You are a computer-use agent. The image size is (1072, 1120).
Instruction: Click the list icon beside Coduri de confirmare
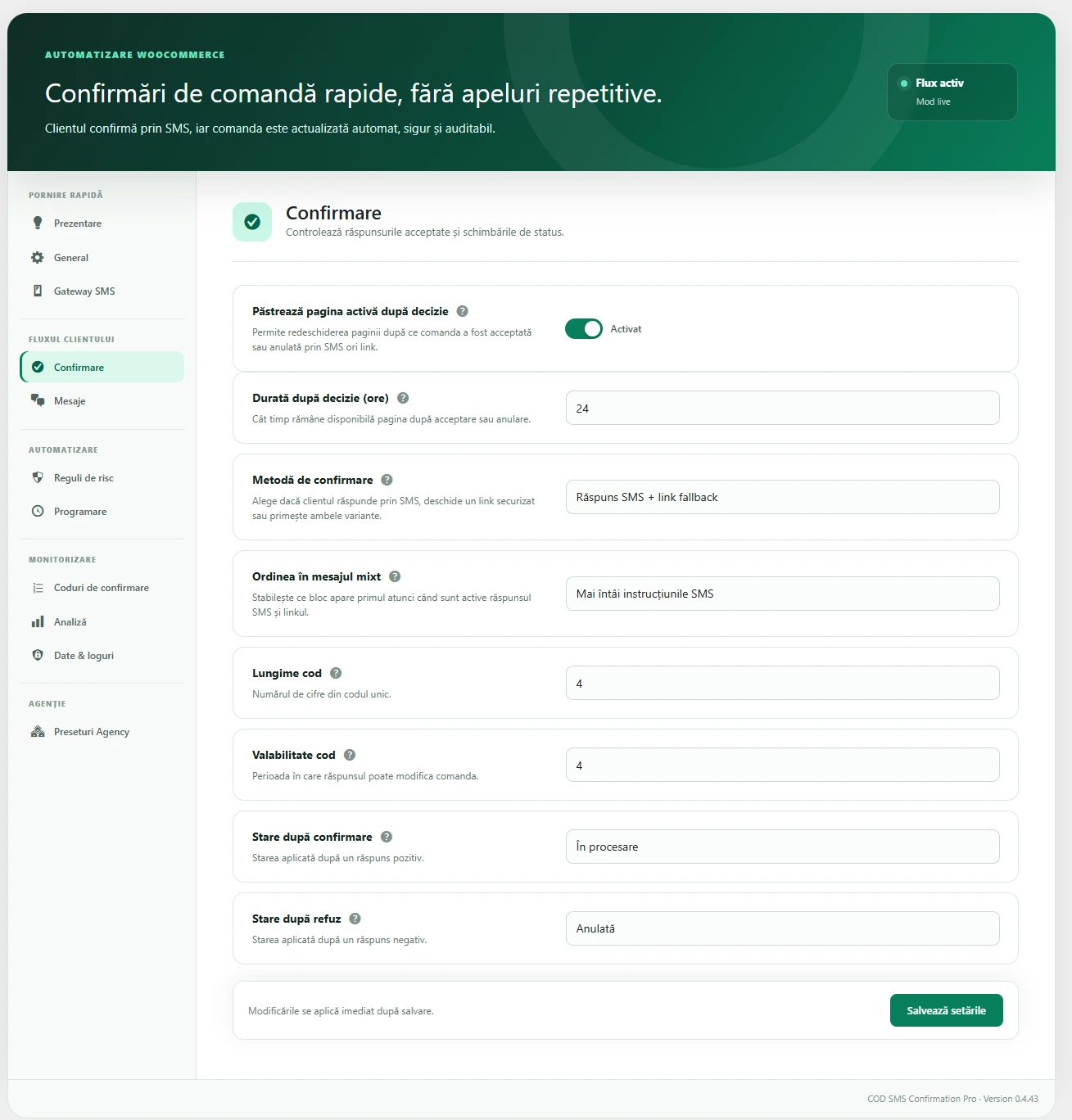[x=38, y=588]
